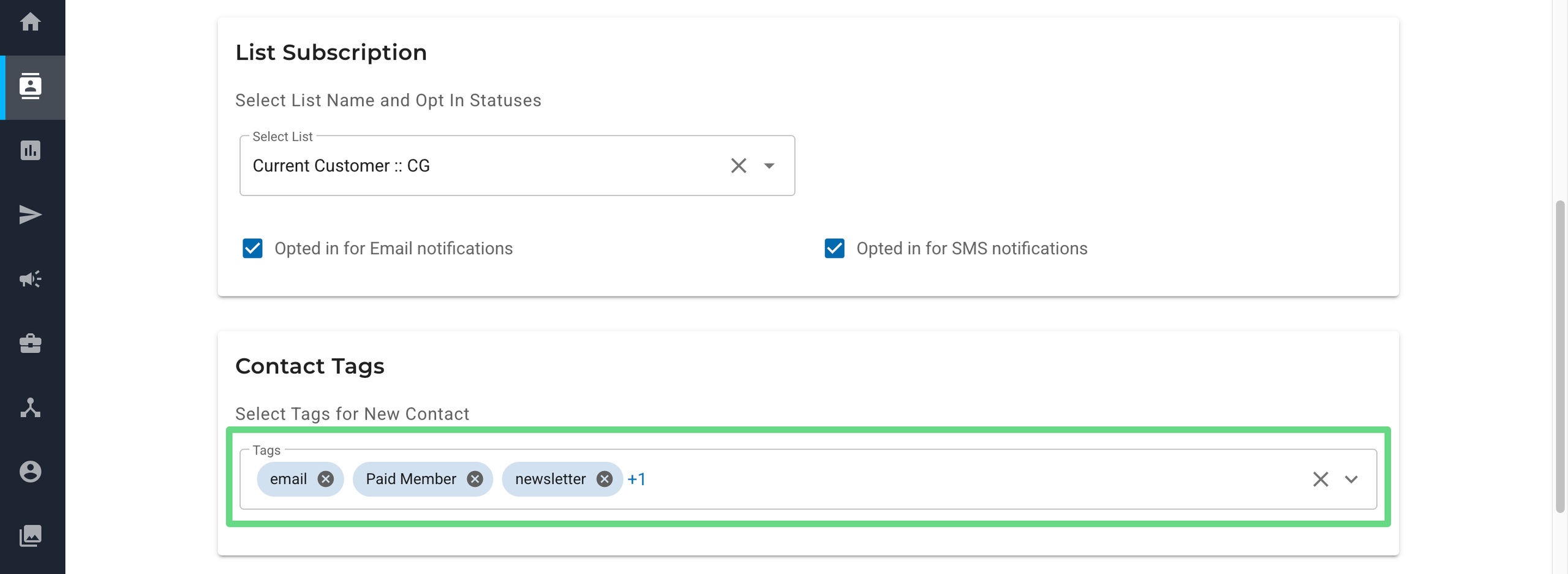The height and width of the screenshot is (574, 1568).
Task: Remove the Paid Member tag chip
Action: (x=475, y=479)
